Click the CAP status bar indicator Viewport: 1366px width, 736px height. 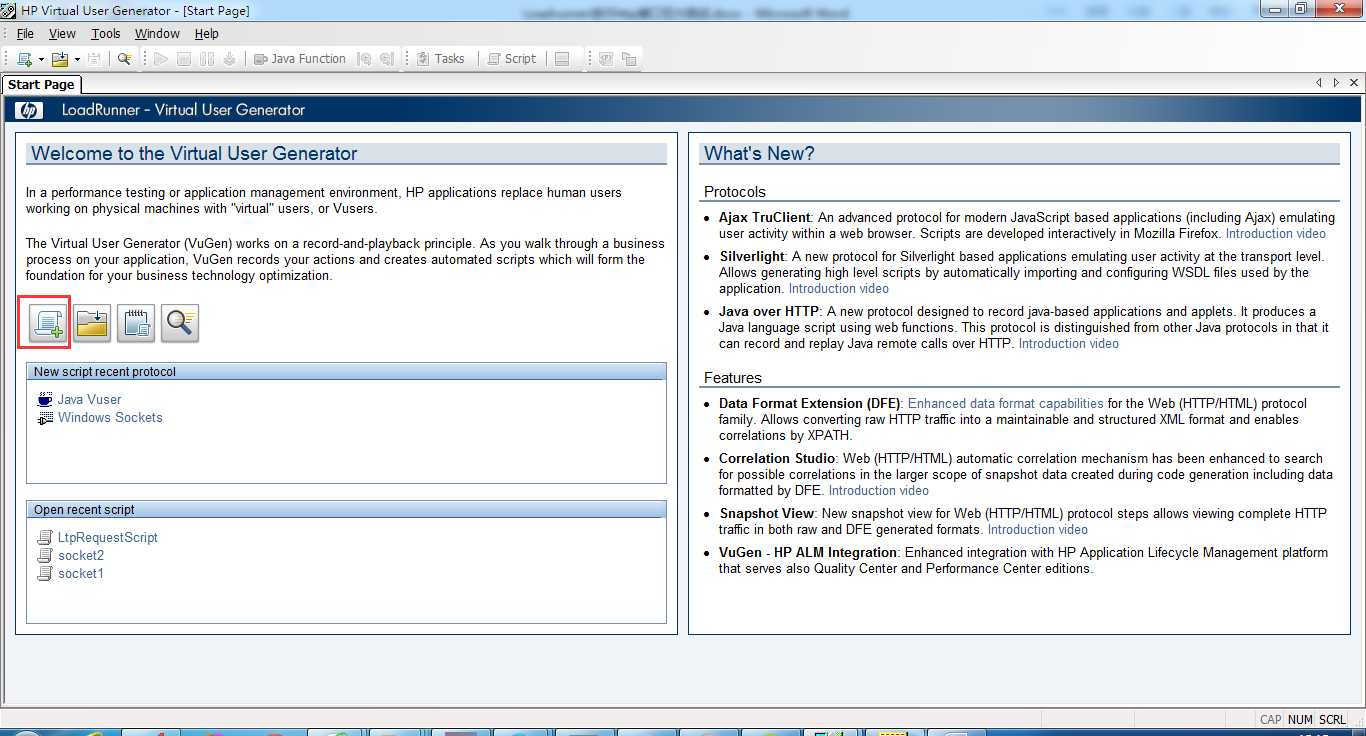click(x=1270, y=719)
